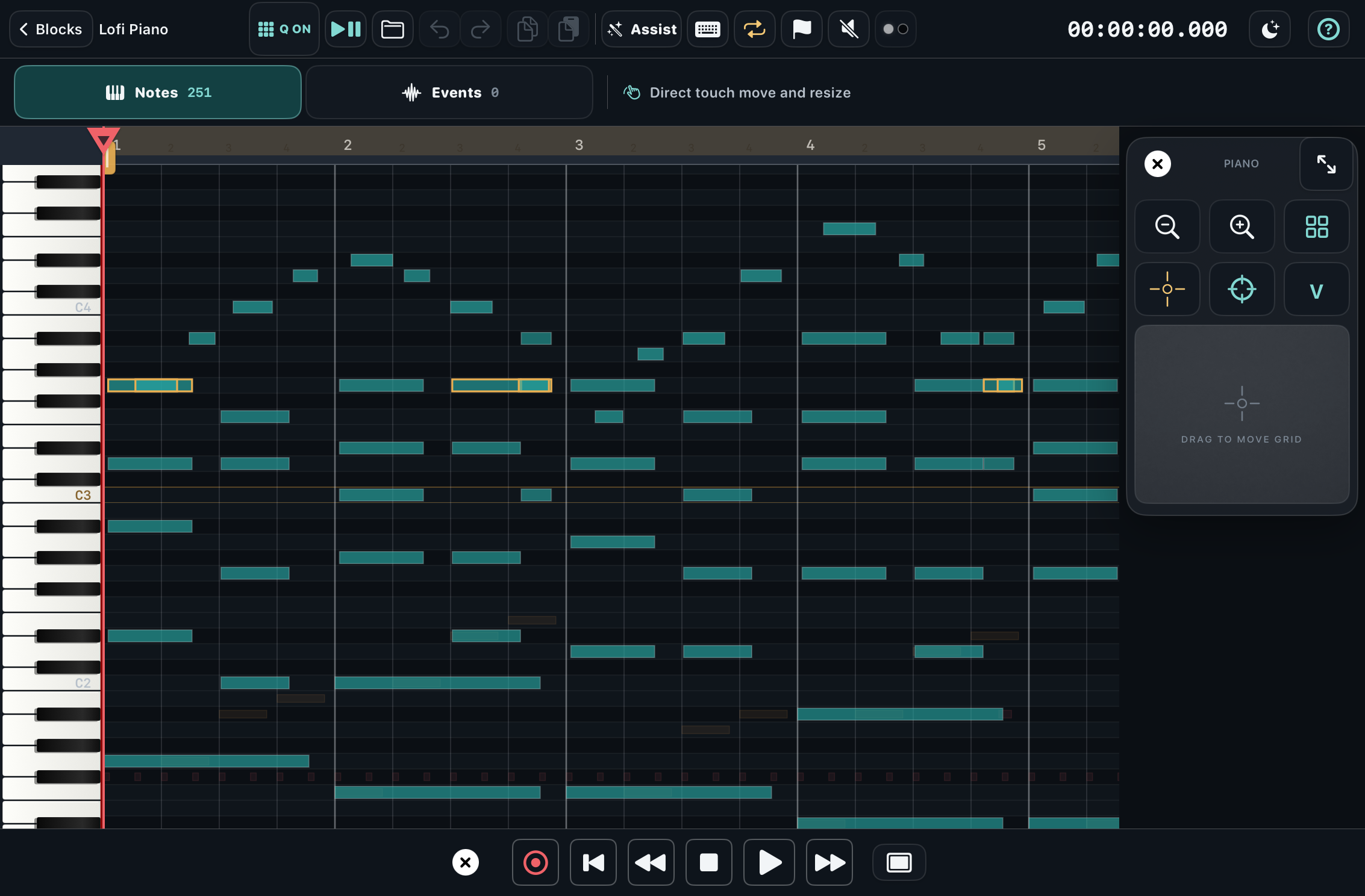Switch to night mode moon icon
The height and width of the screenshot is (896, 1365).
[1270, 29]
